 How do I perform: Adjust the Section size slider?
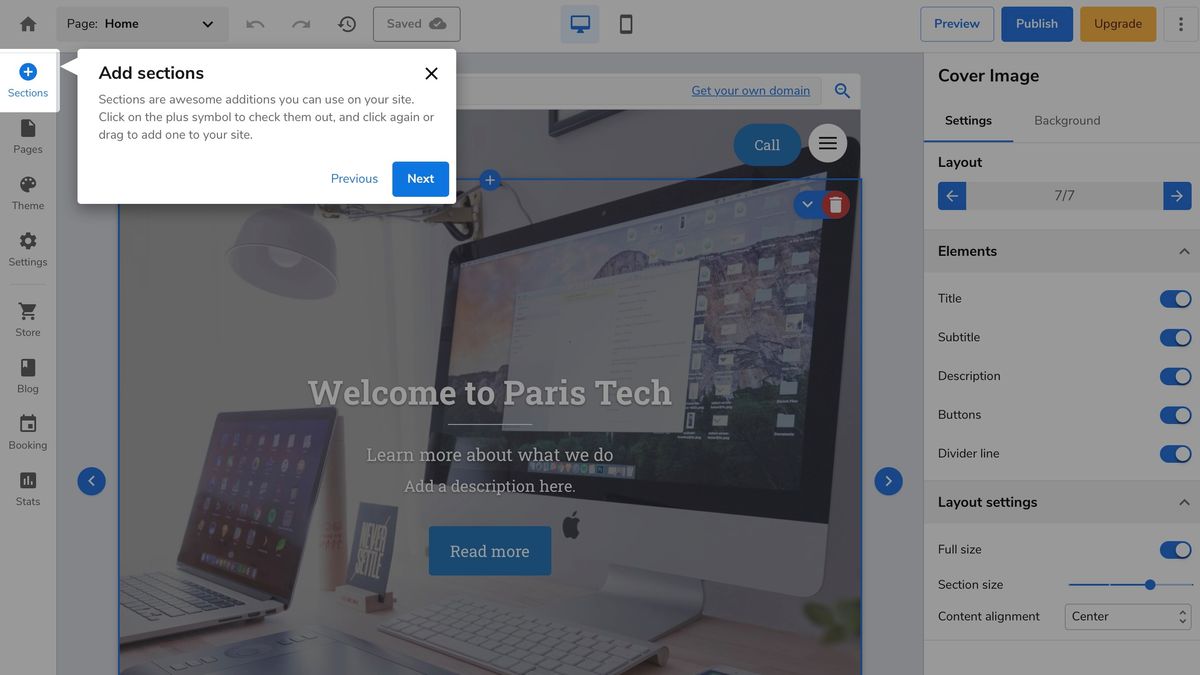(x=1149, y=584)
